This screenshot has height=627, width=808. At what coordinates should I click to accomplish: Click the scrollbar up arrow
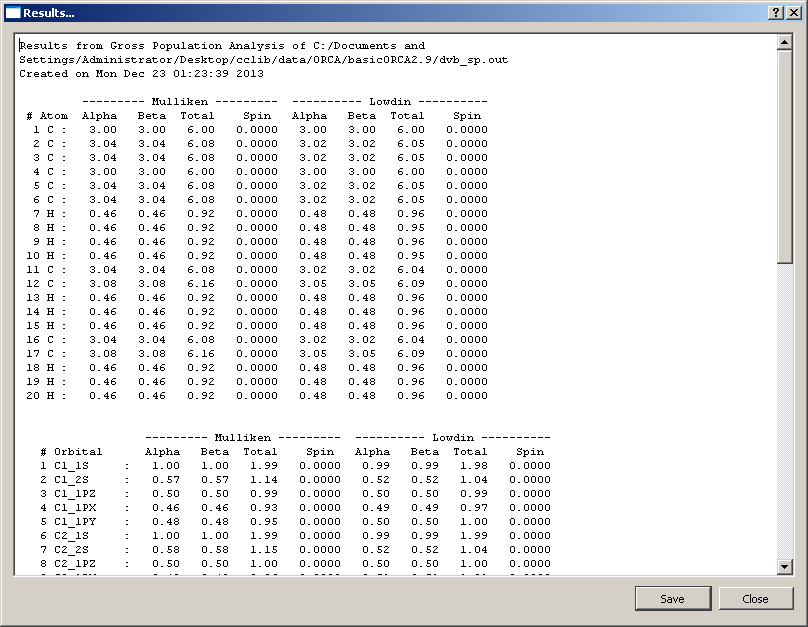(x=785, y=44)
